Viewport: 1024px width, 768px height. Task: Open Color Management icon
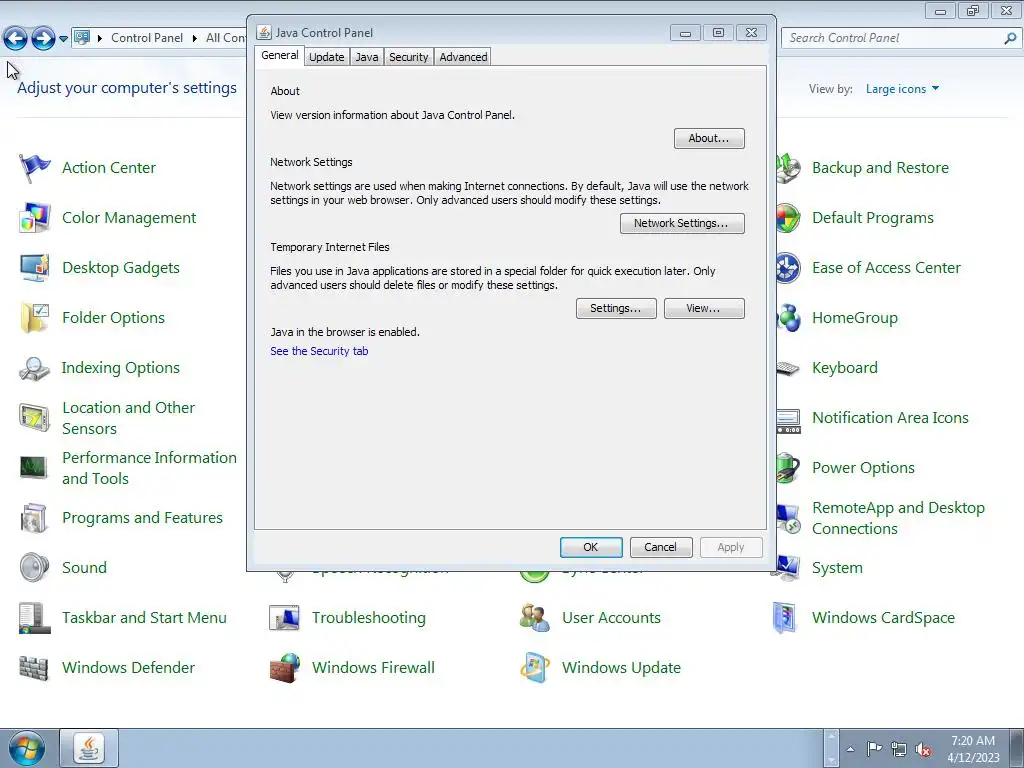(34, 218)
